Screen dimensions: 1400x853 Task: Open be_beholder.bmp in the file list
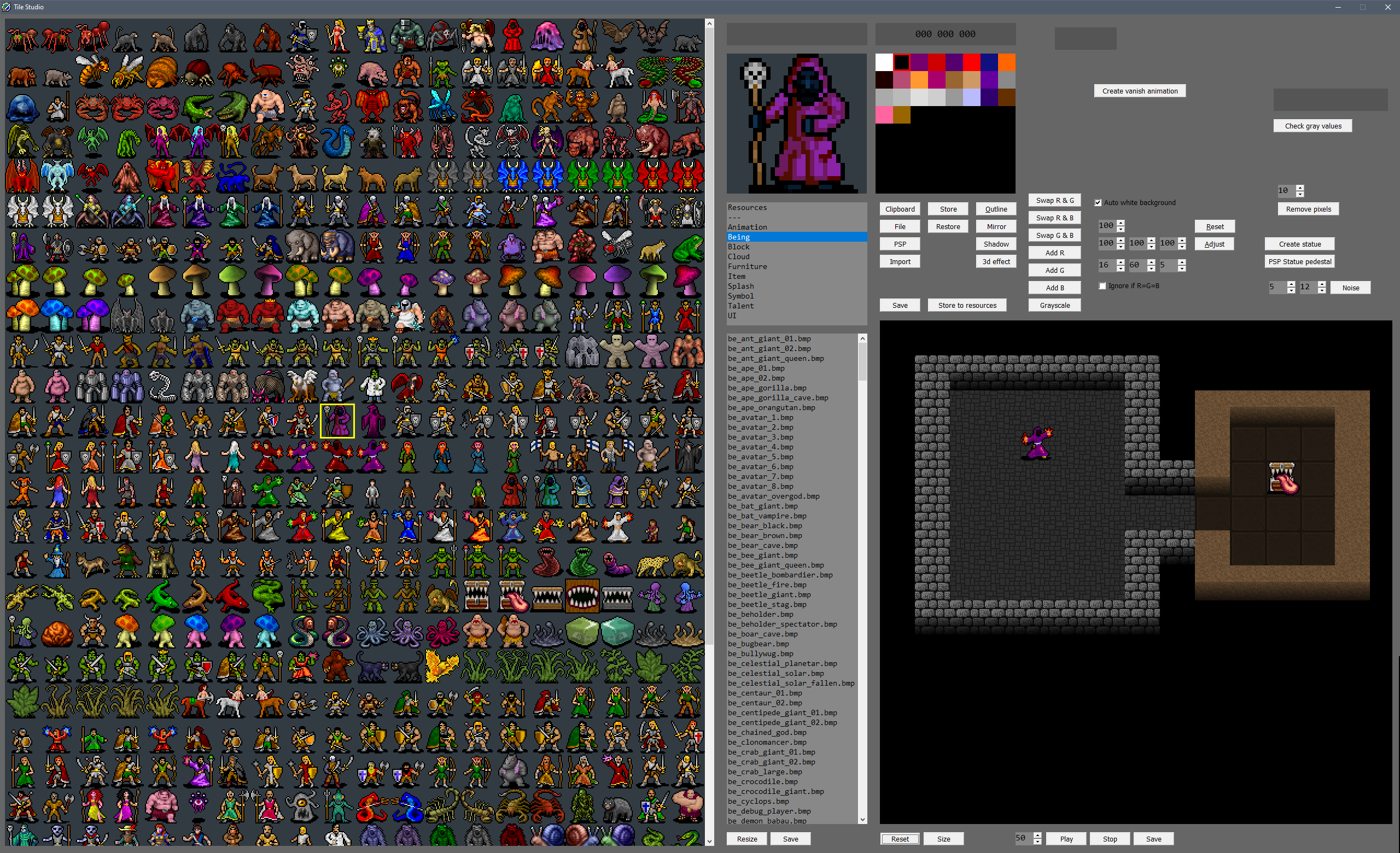click(x=760, y=615)
